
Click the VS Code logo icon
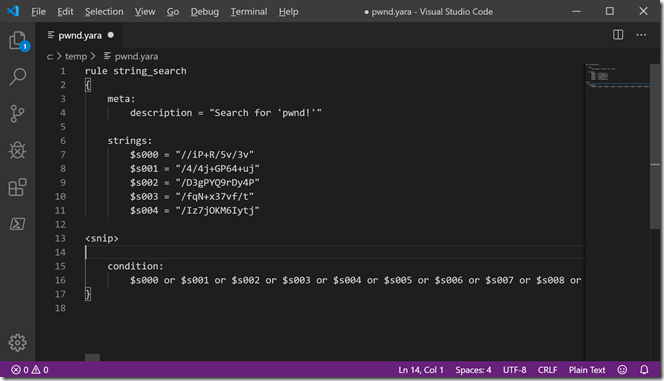pos(13,11)
